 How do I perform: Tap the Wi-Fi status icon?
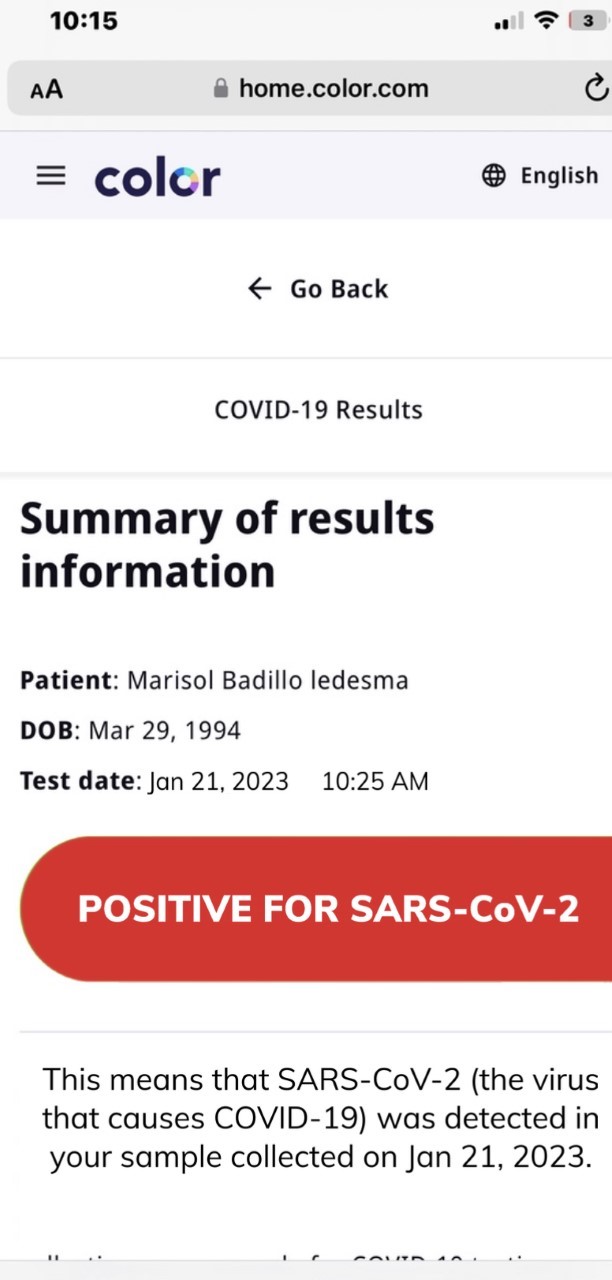coord(545,20)
